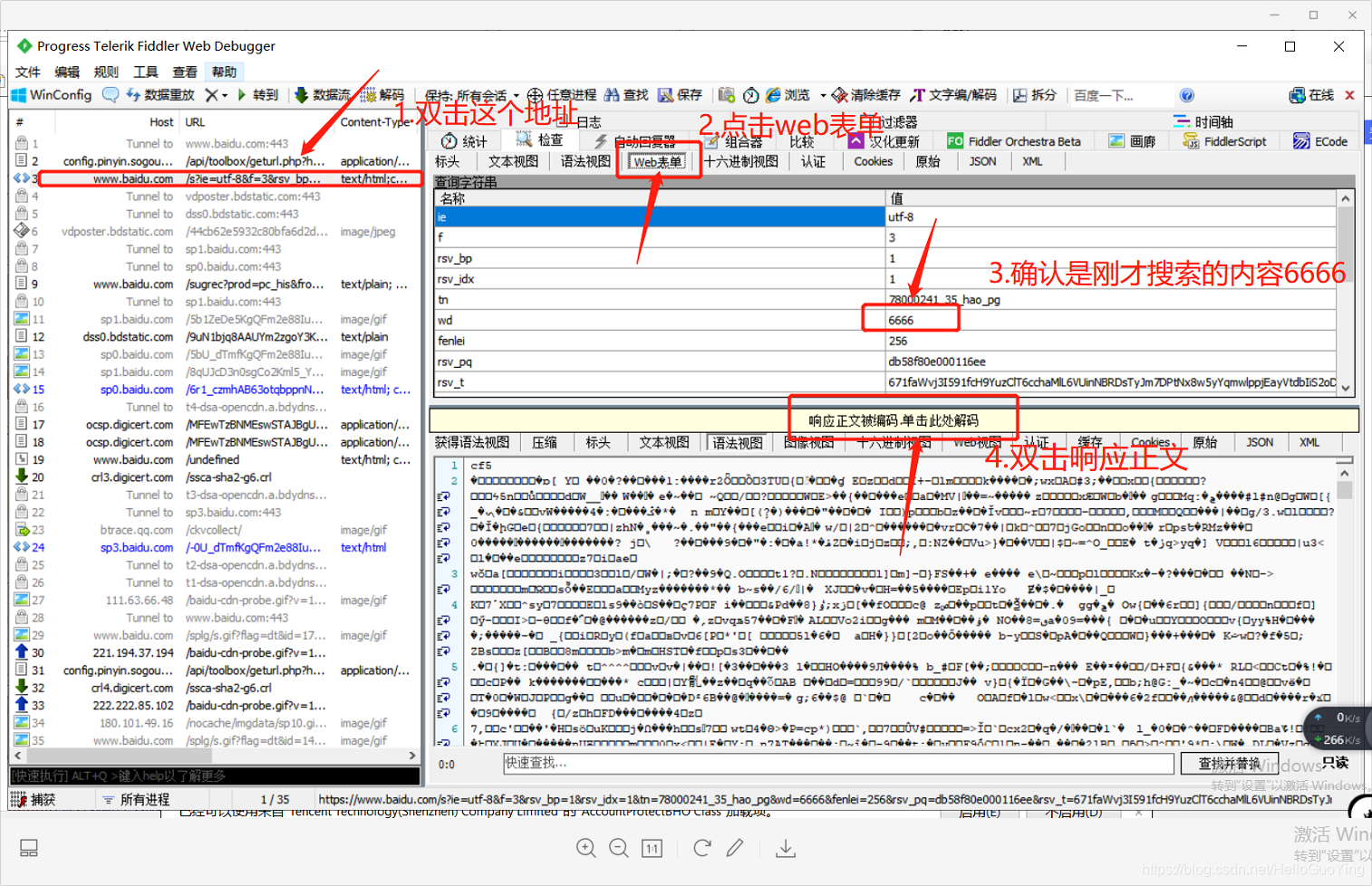Select the response 语法视图 tab
1372x886 pixels.
738,442
